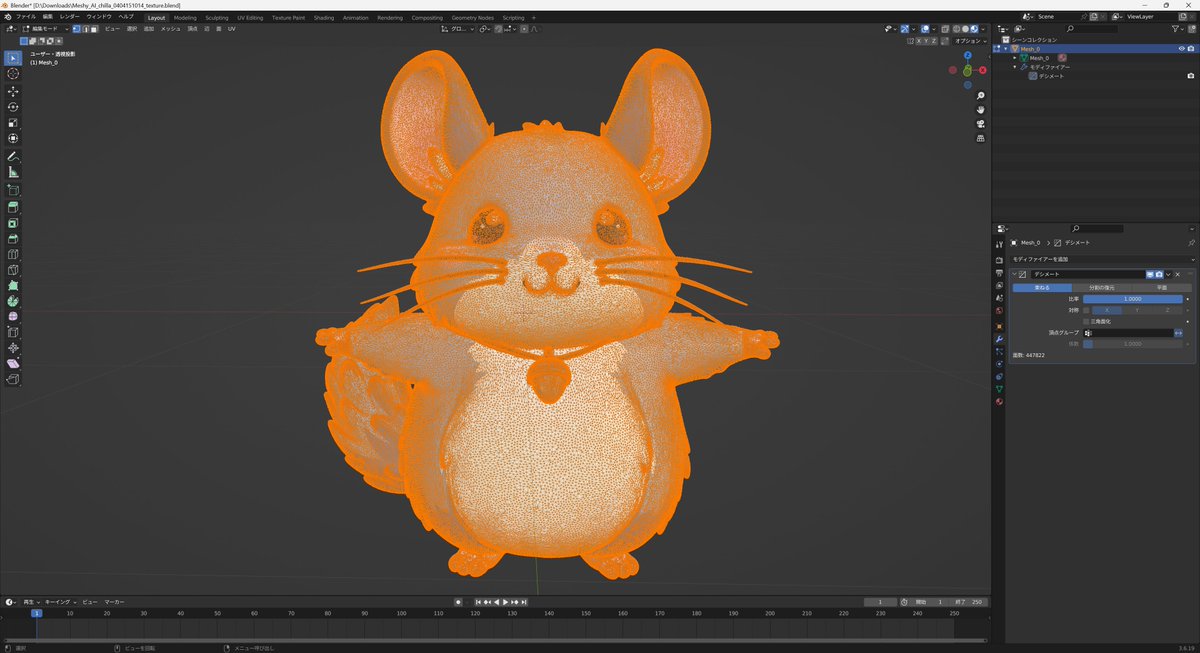Switch to the UV Editing workspace tab
Screen dimensions: 1200x653
[x=250, y=17]
